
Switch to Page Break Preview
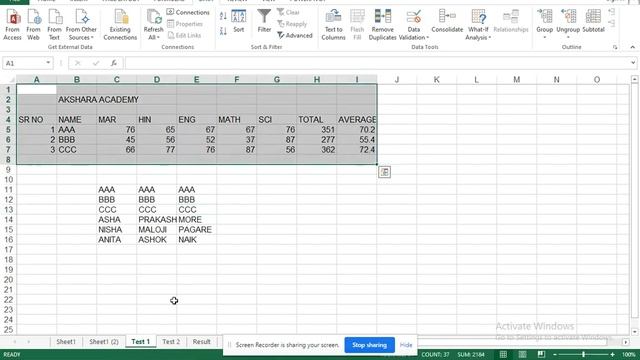pos(541,354)
